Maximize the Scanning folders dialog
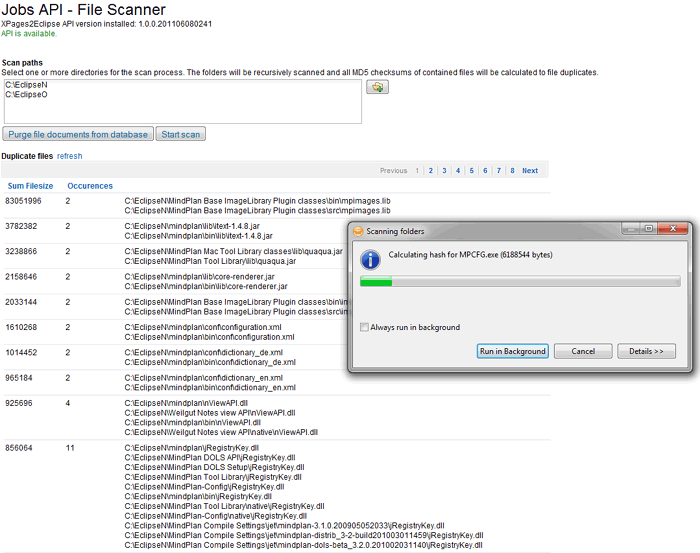700x553 pixels. coord(648,229)
